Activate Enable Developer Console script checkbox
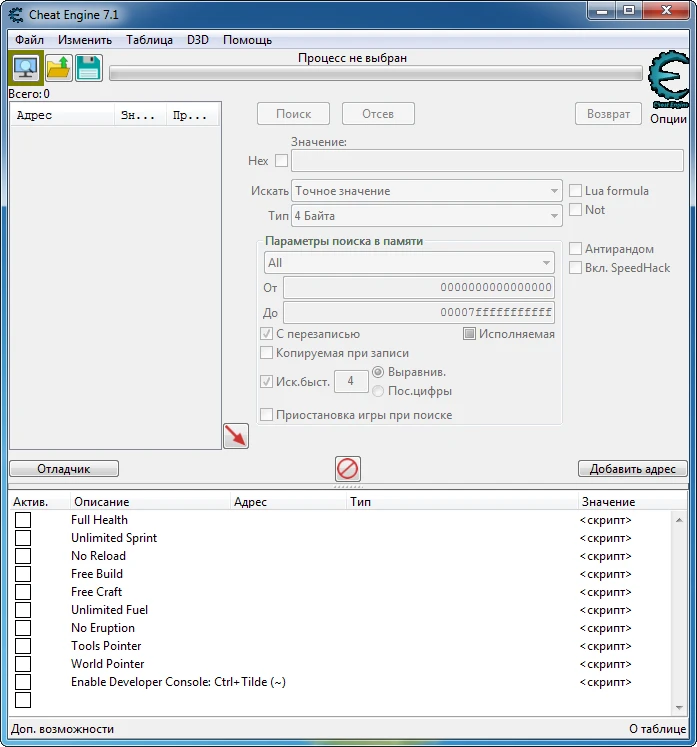697x747 pixels. point(23,682)
